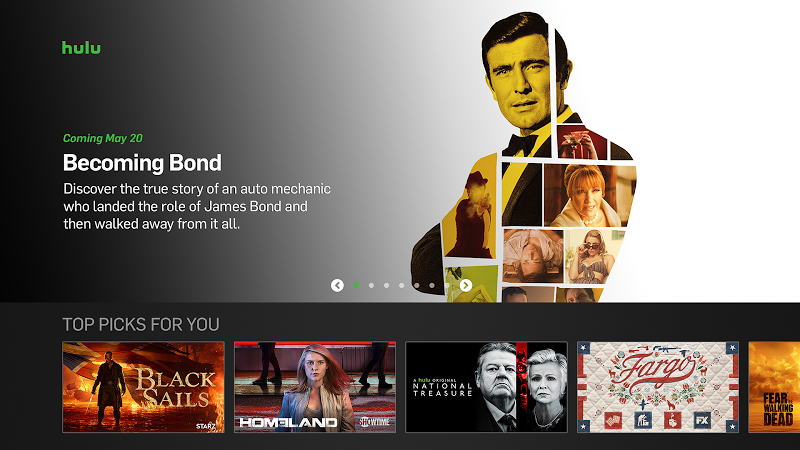Select the active green carousel dot
Screen dimensions: 800x450
(x=356, y=285)
